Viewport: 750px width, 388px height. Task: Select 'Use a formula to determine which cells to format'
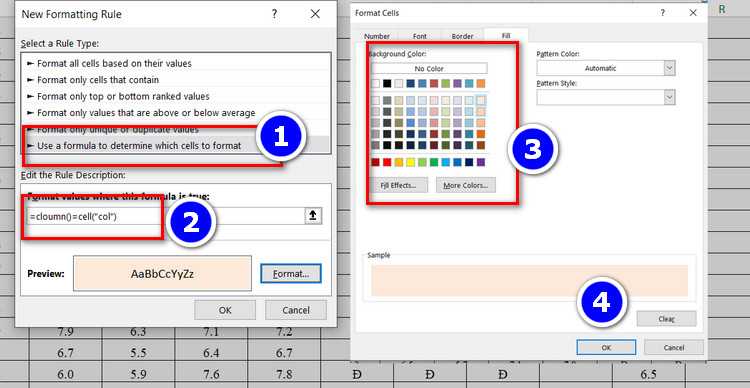(176, 145)
